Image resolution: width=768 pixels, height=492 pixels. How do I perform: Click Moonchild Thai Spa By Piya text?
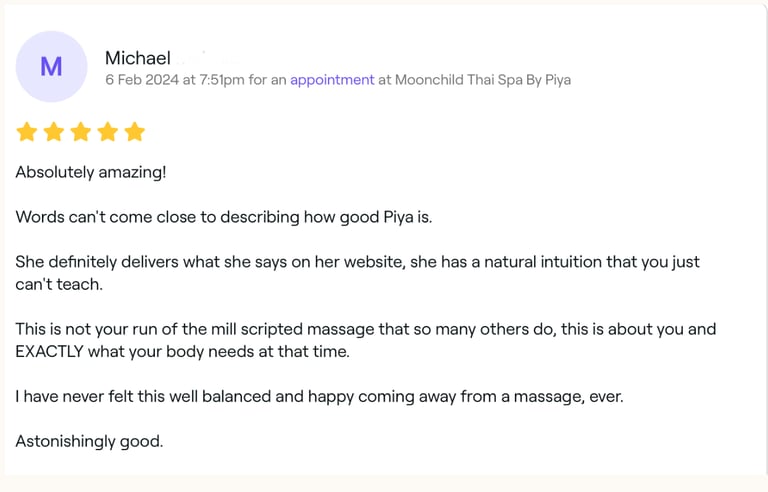click(483, 80)
